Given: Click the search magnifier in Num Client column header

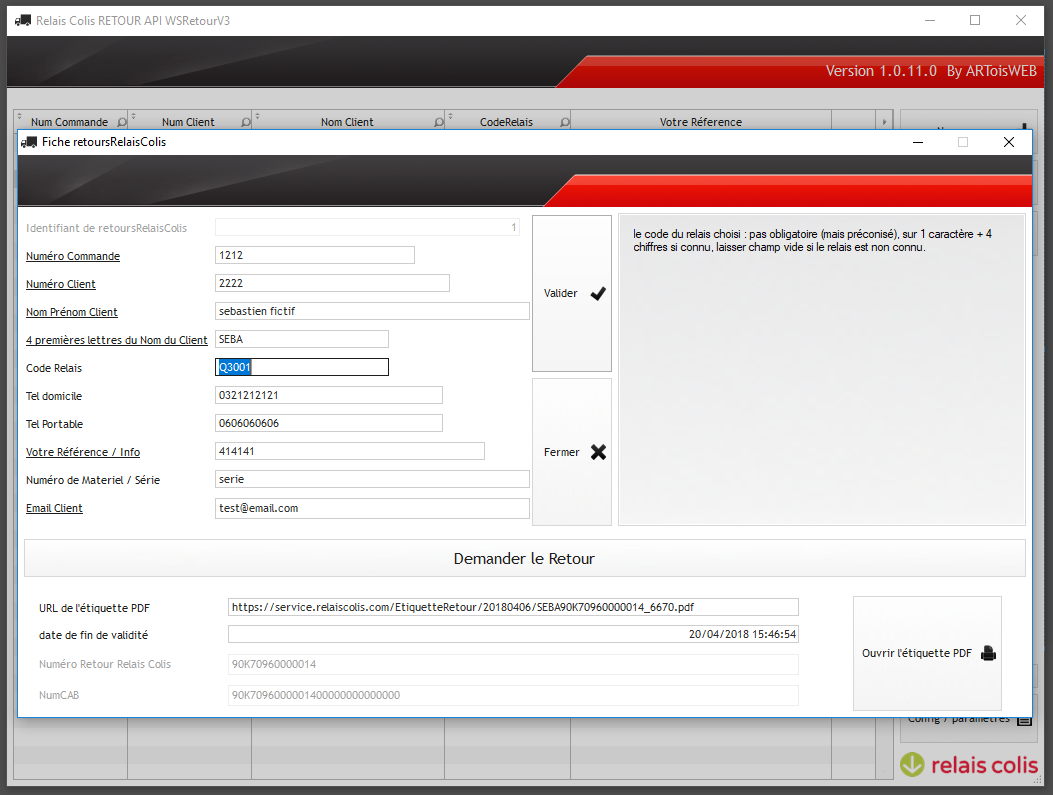Looking at the screenshot, I should (x=246, y=122).
